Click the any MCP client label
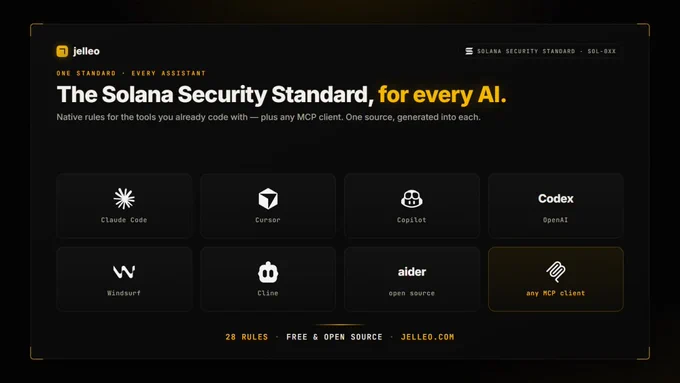 [556, 293]
